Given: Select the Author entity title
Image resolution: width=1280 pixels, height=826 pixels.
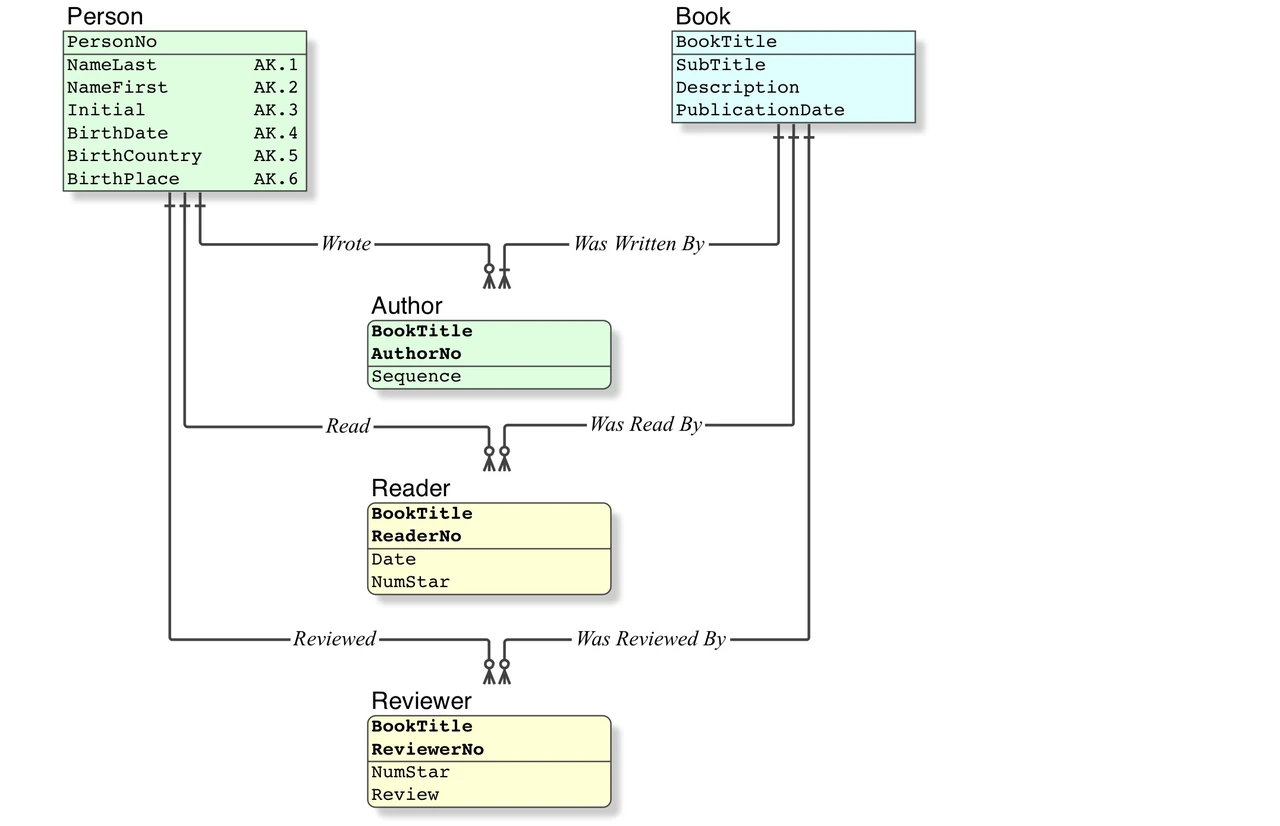Looking at the screenshot, I should [406, 305].
